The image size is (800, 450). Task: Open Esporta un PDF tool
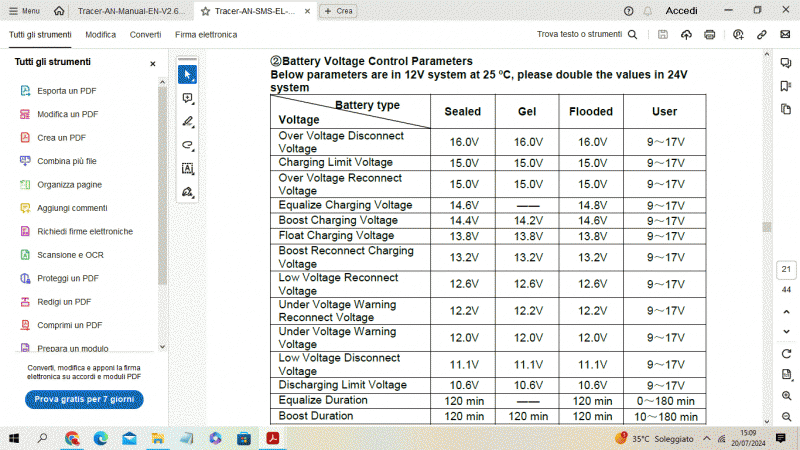tap(67, 91)
